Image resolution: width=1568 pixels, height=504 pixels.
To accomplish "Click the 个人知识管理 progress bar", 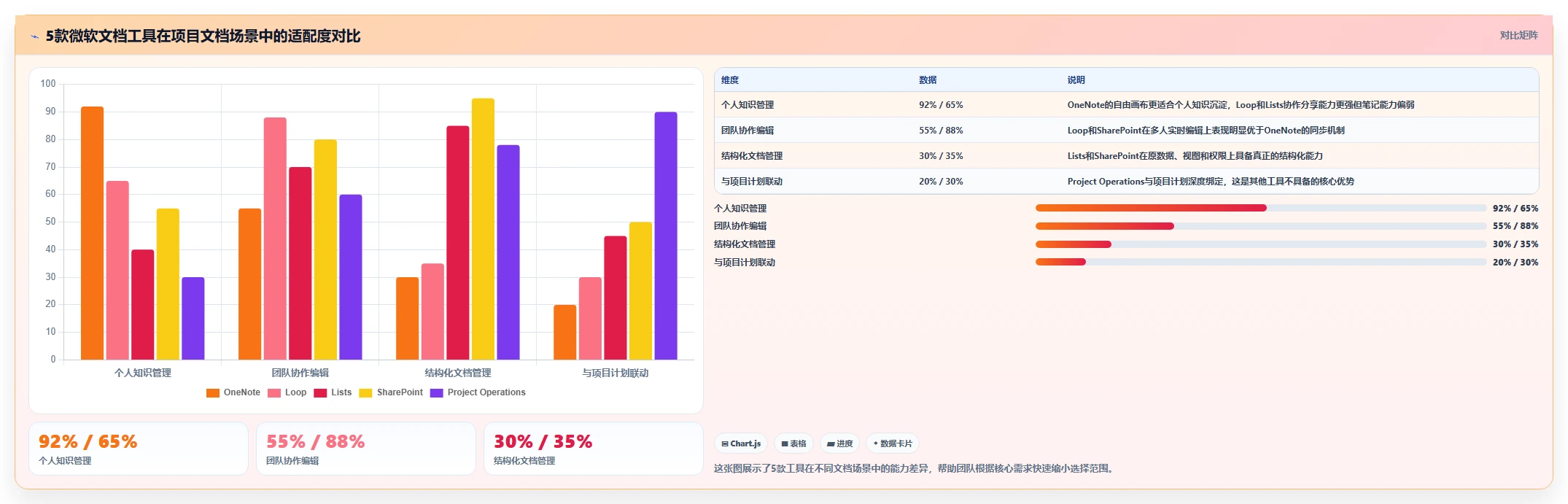I will 1261,208.
